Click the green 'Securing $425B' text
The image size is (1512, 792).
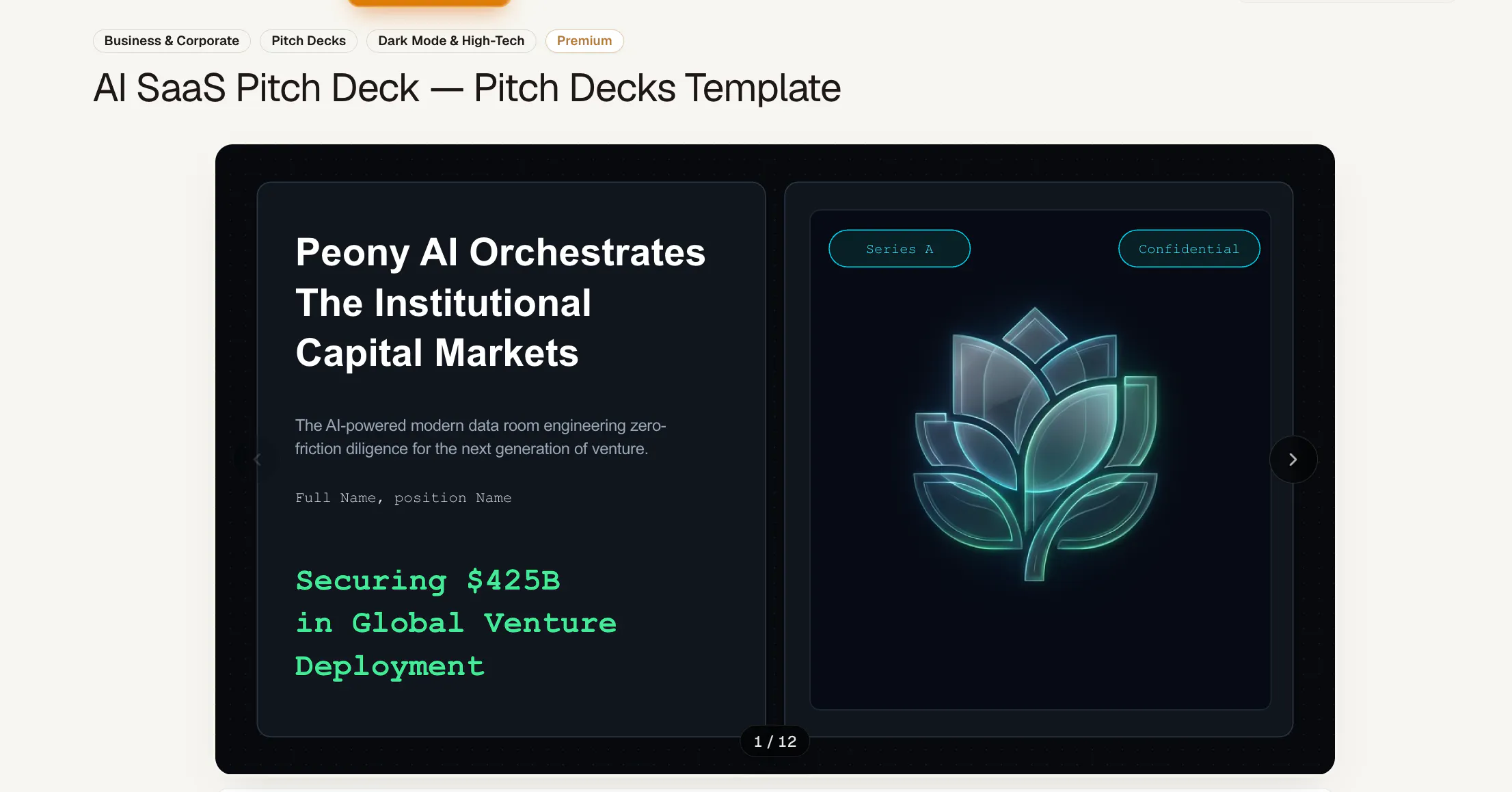tap(428, 581)
